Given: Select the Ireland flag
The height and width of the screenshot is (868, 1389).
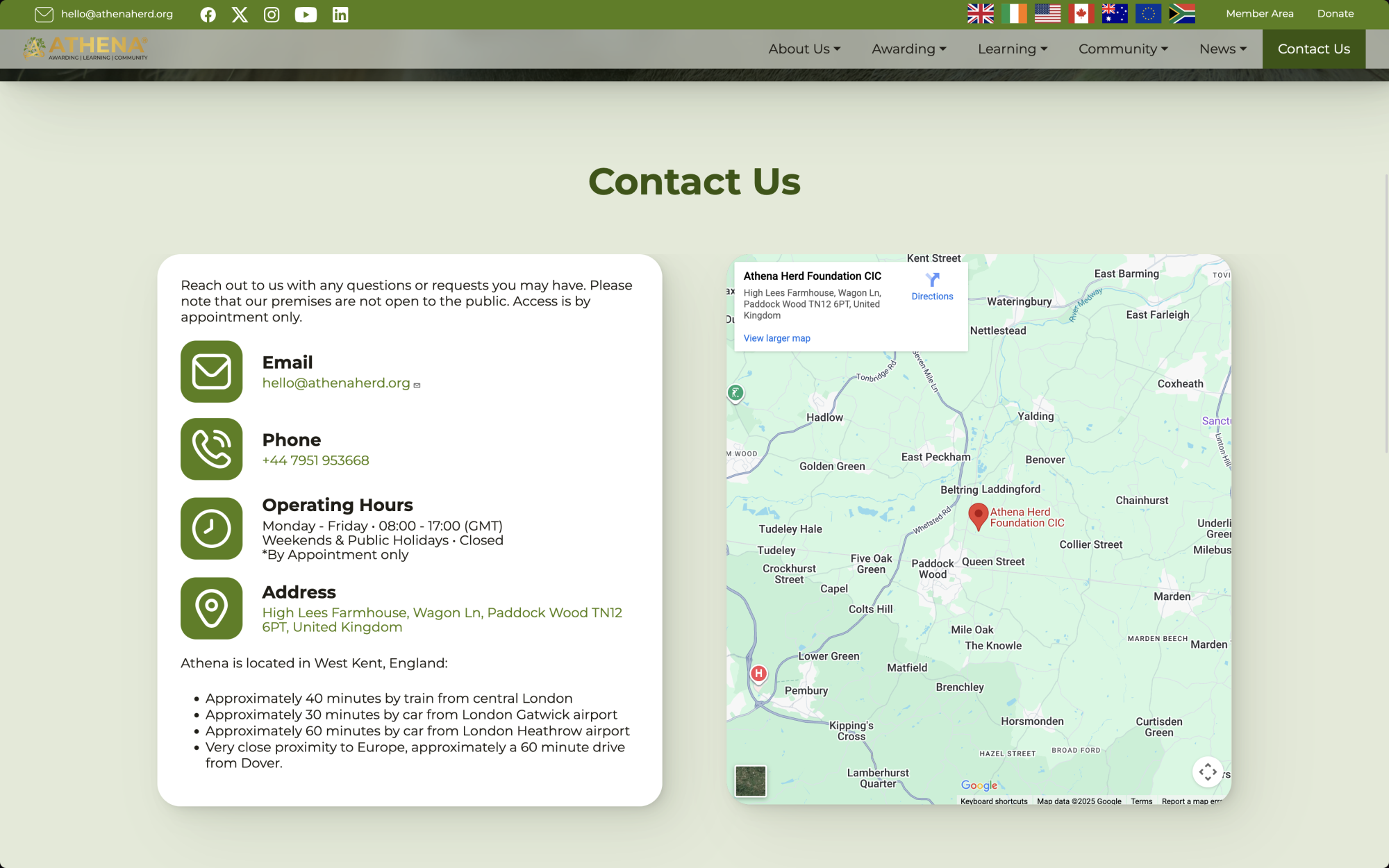Looking at the screenshot, I should pyautogui.click(x=1014, y=13).
